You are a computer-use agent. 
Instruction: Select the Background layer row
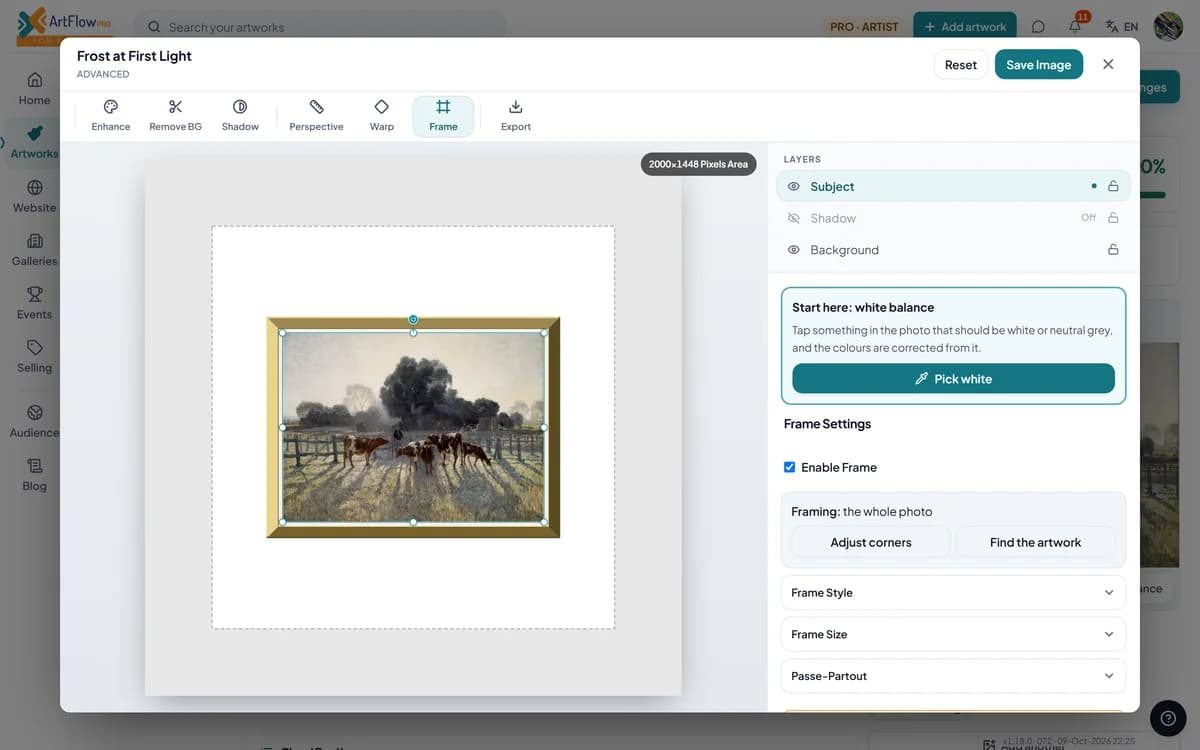click(x=953, y=250)
